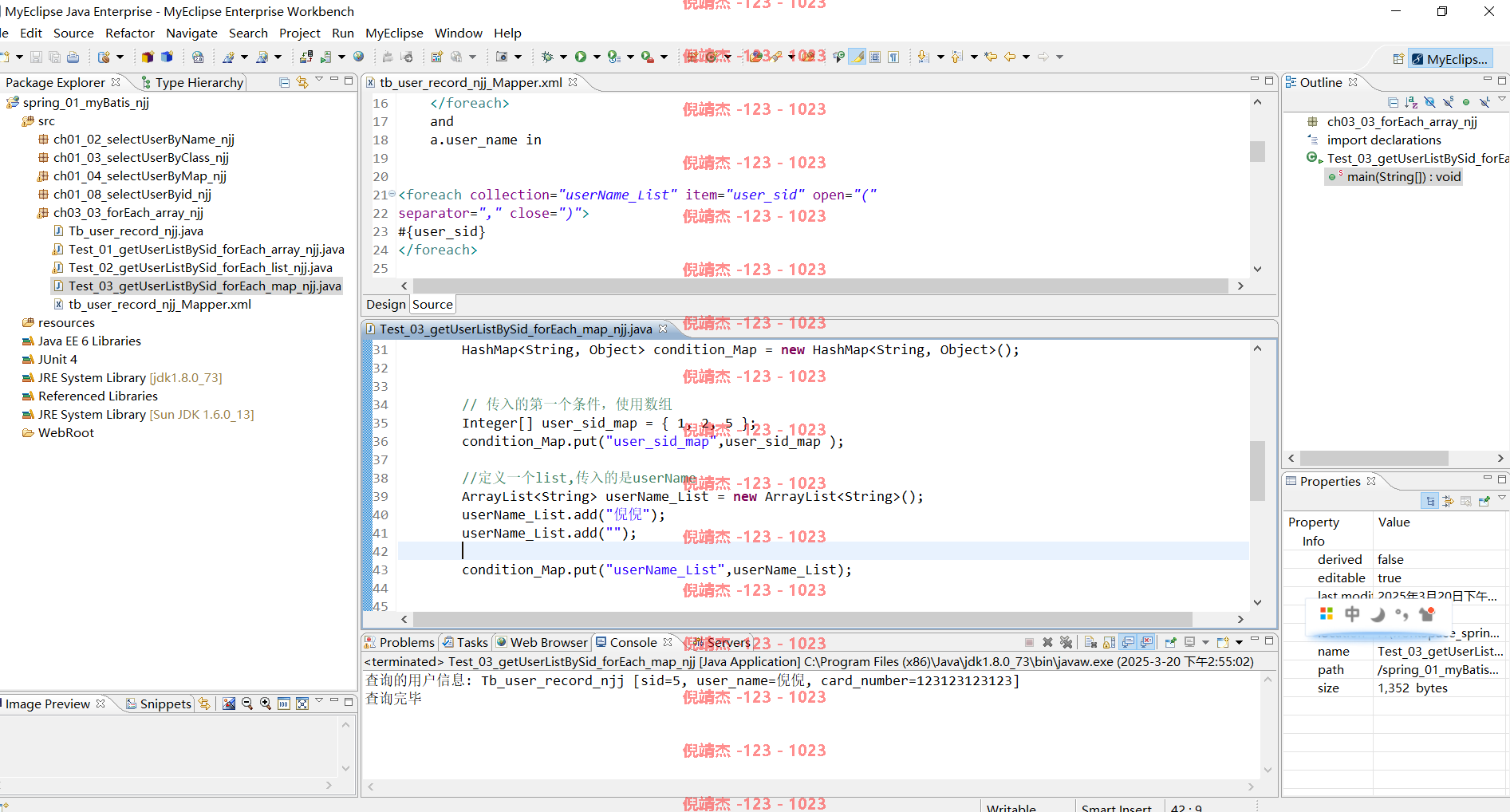Open dropdown next to Next Annotation

(940, 57)
